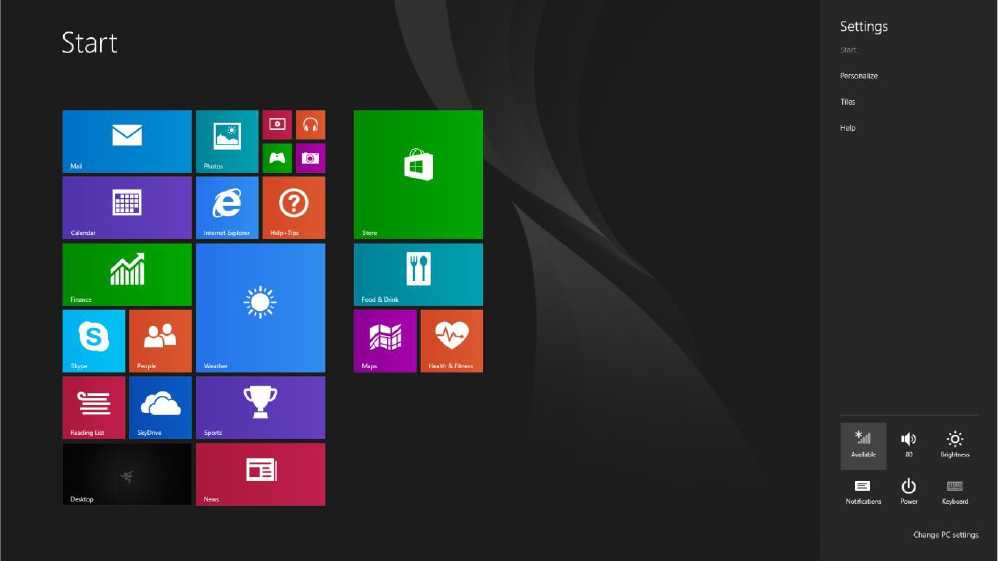Open the Sports tile
This screenshot has height=561, width=998.
pyautogui.click(x=260, y=408)
